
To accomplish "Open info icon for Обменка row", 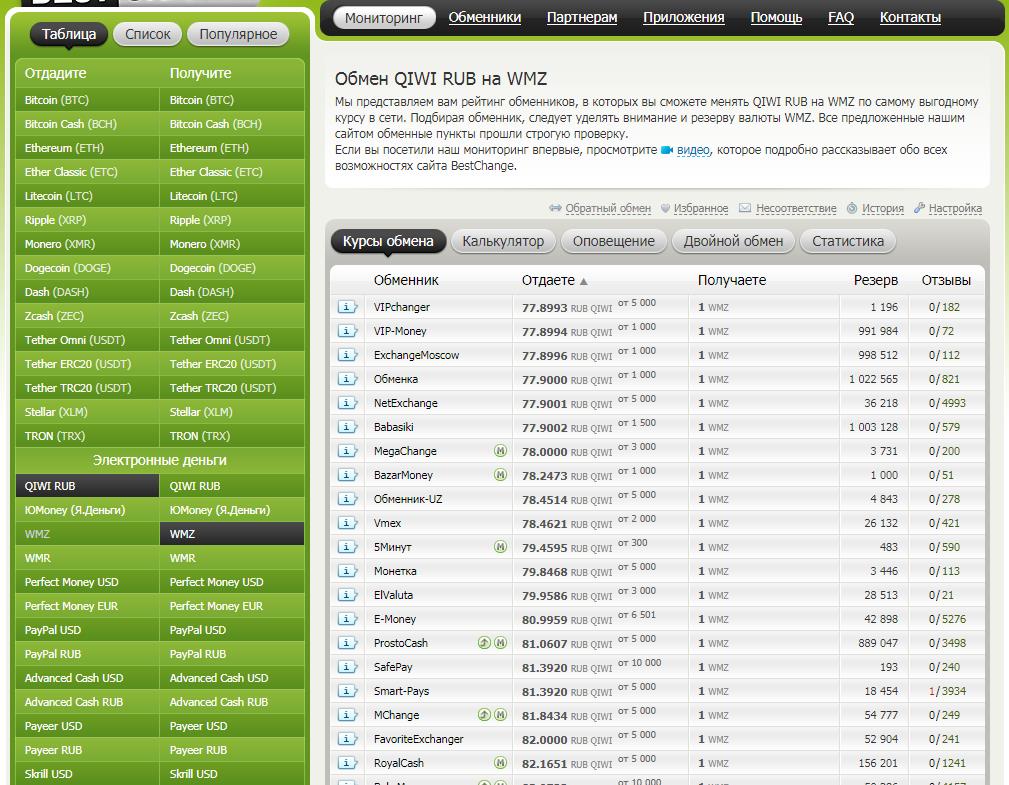I will pyautogui.click(x=347, y=379).
